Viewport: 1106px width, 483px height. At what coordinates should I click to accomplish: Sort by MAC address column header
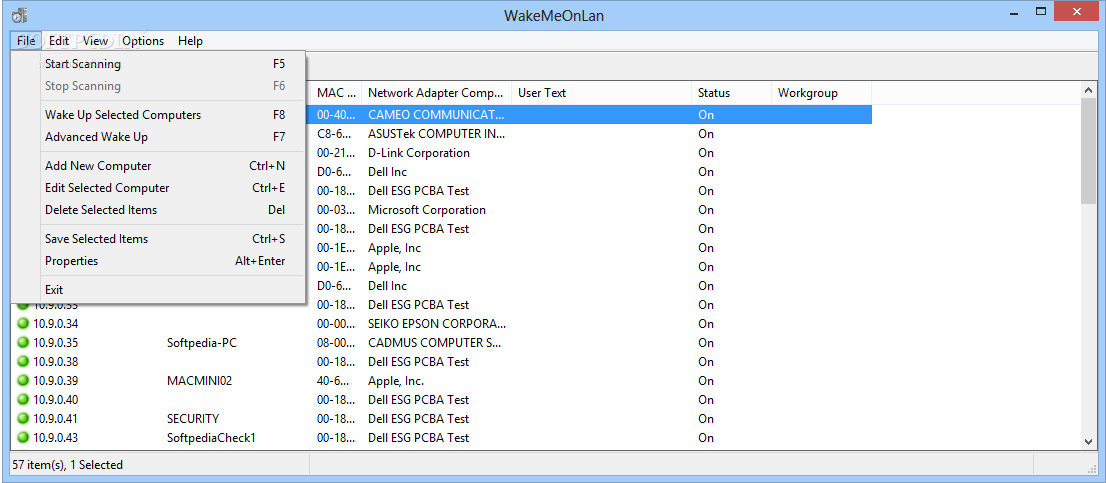coord(336,92)
